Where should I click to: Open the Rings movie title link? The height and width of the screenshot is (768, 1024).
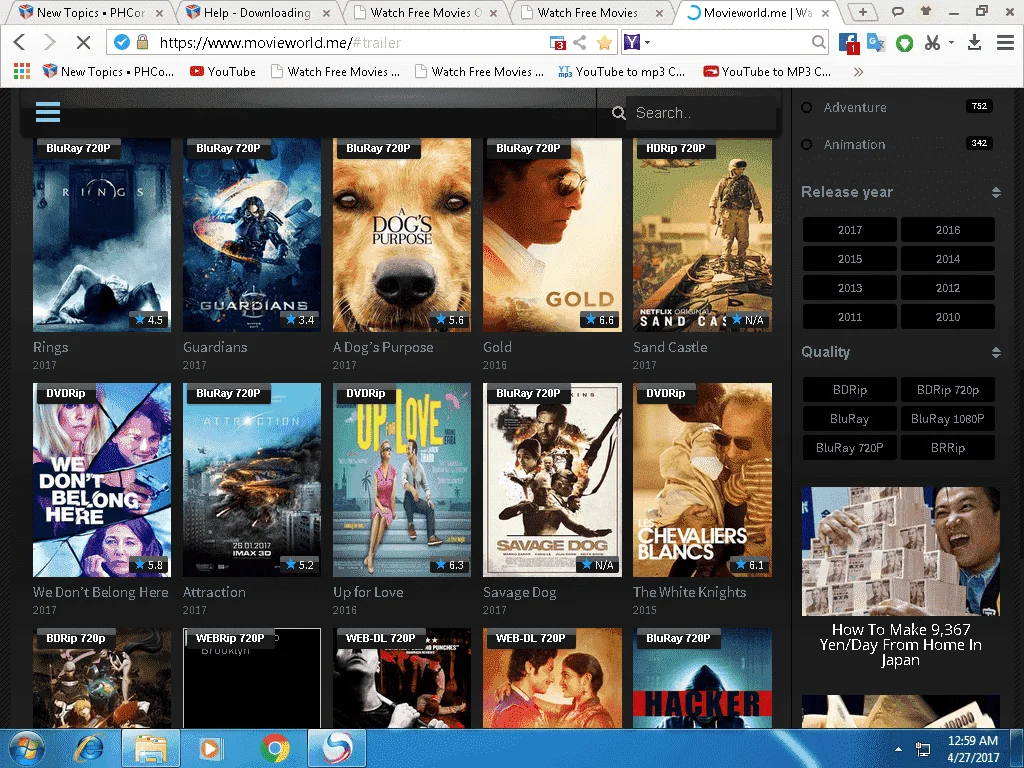[50, 347]
